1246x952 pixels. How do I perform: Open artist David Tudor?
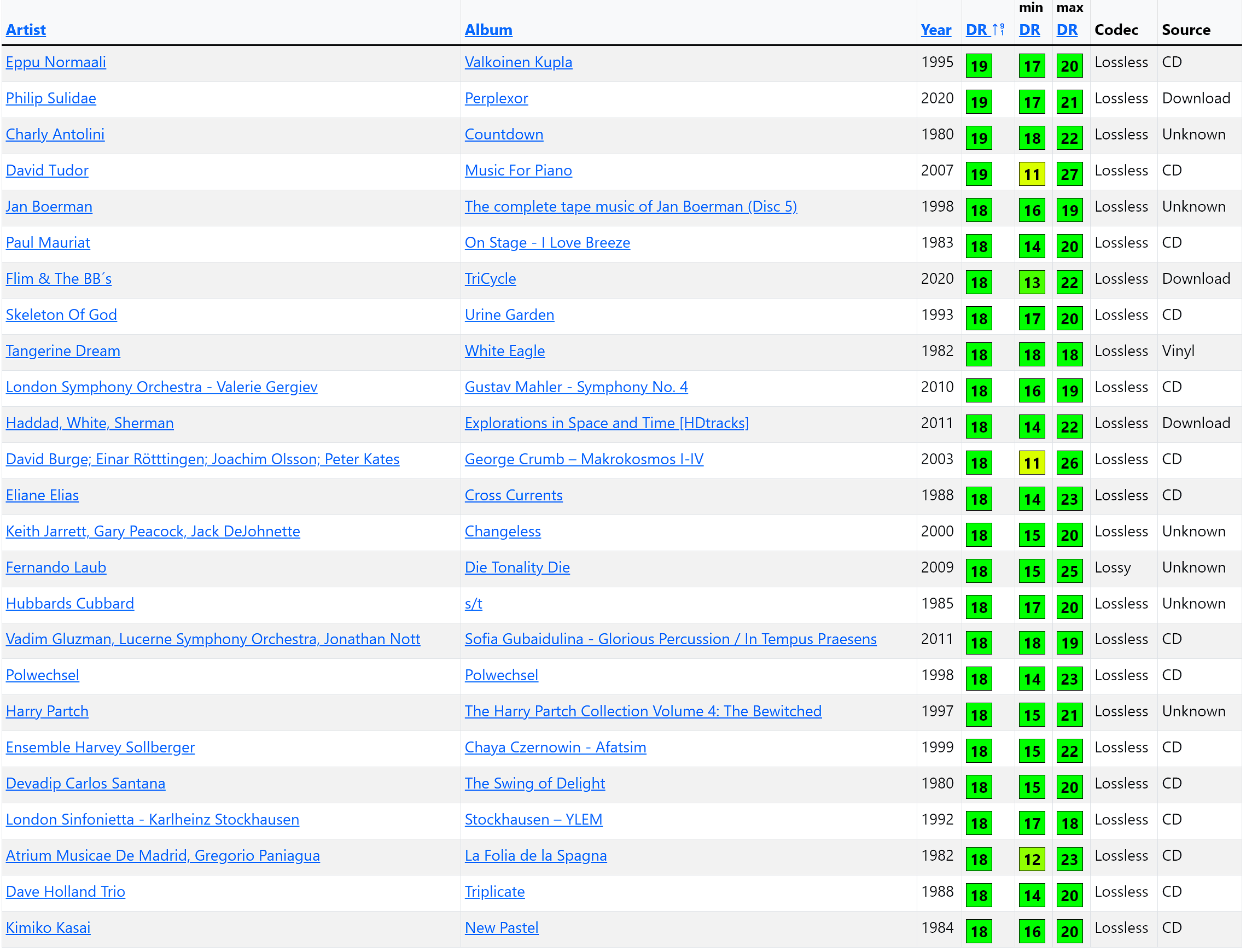[x=47, y=171]
